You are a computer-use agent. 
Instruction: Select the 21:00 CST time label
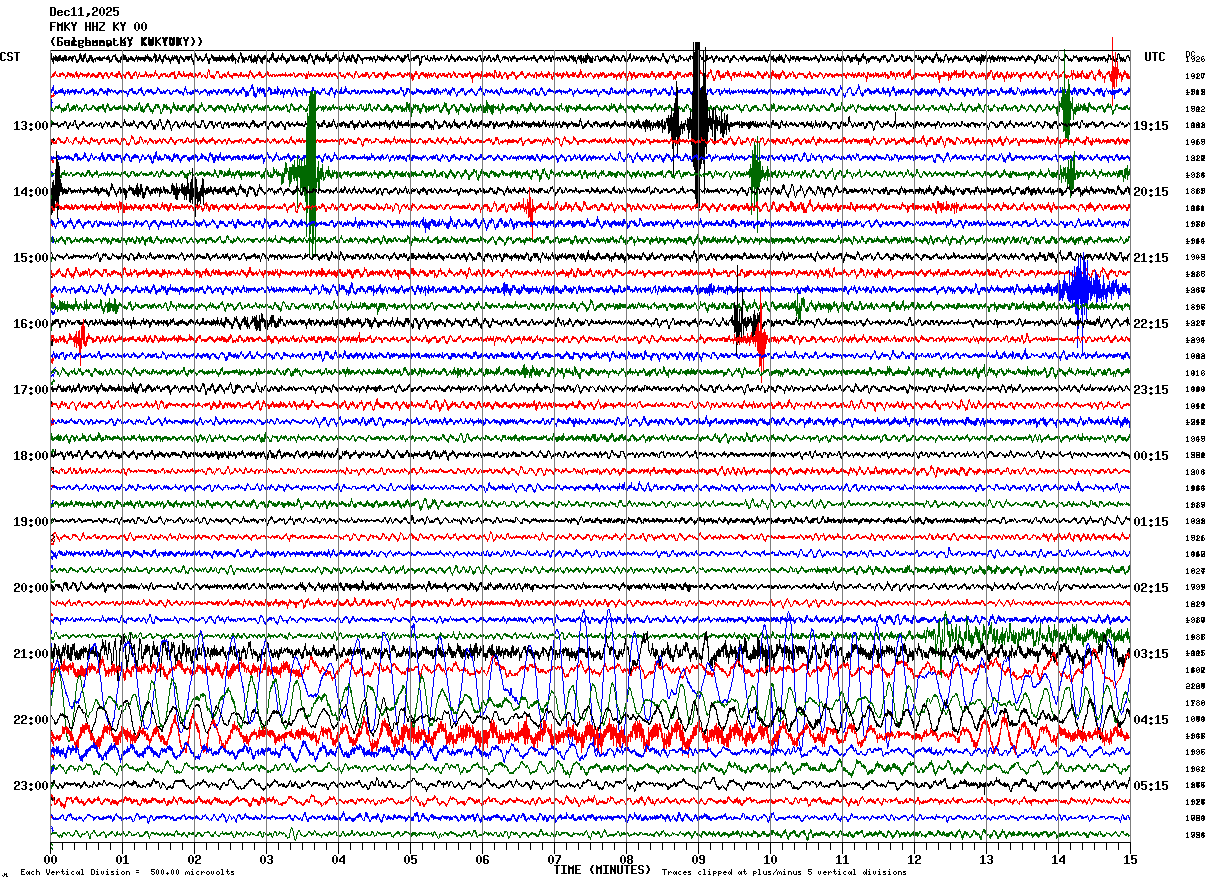click(x=31, y=654)
